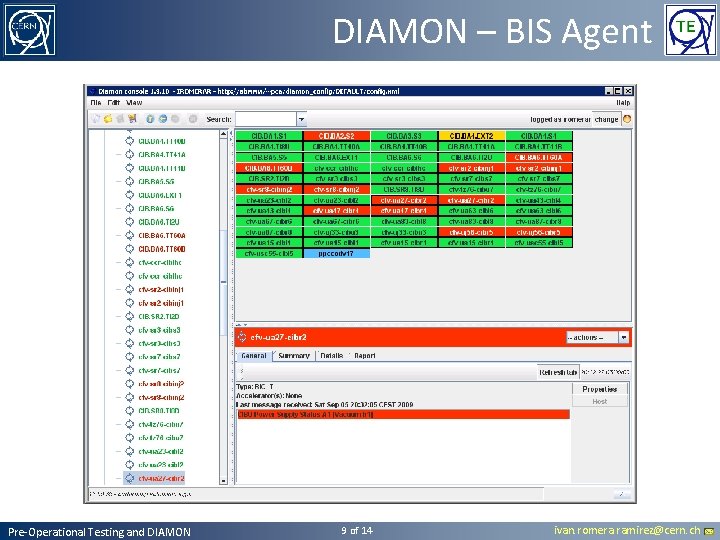Click the device icon in the red detail header
Image resolution: width=720 pixels, height=540 pixels.
click(242, 337)
